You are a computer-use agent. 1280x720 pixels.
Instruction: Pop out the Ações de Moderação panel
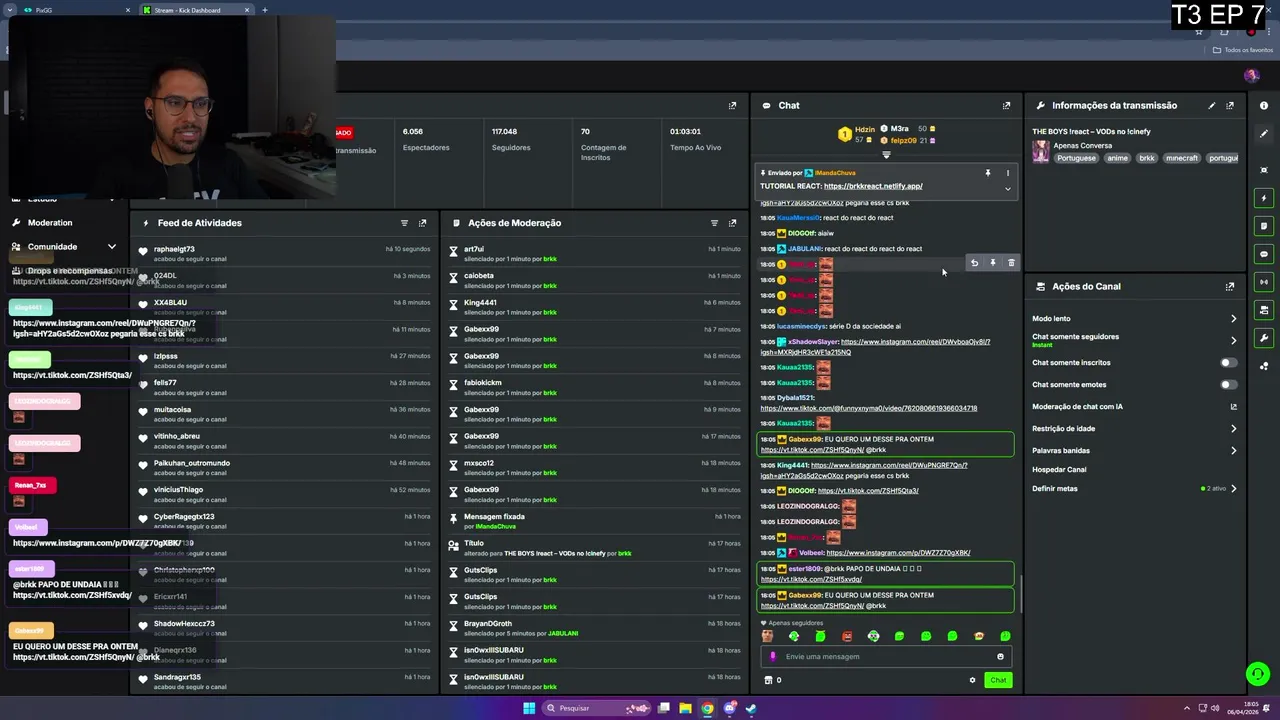click(x=732, y=223)
